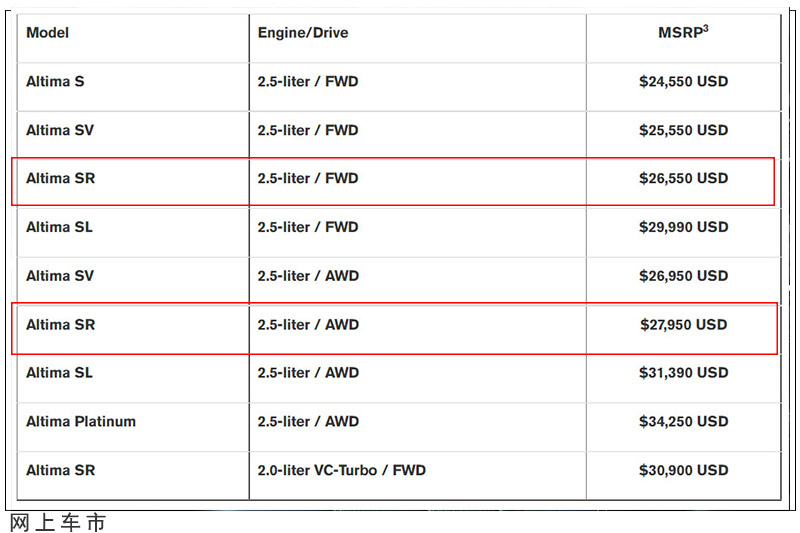
Task: Click the $34,250 USD price
Action: pos(684,422)
